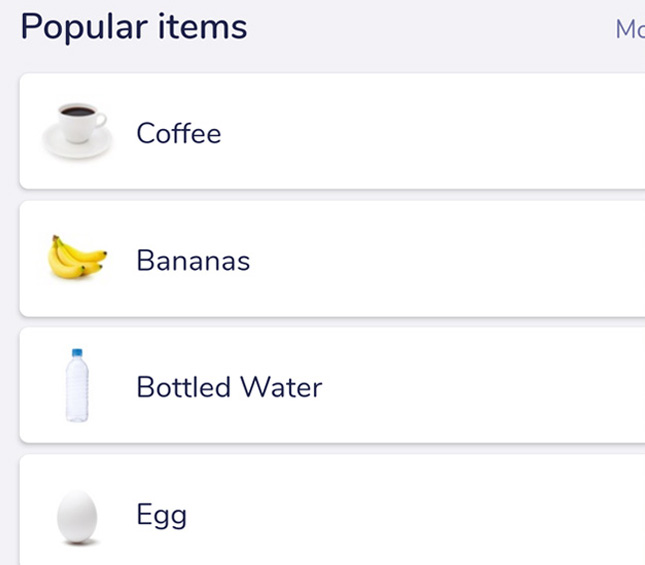Screen dimensions: 645x565
Task: Click the egg's shadow beneath the icon
Action: 79,543
